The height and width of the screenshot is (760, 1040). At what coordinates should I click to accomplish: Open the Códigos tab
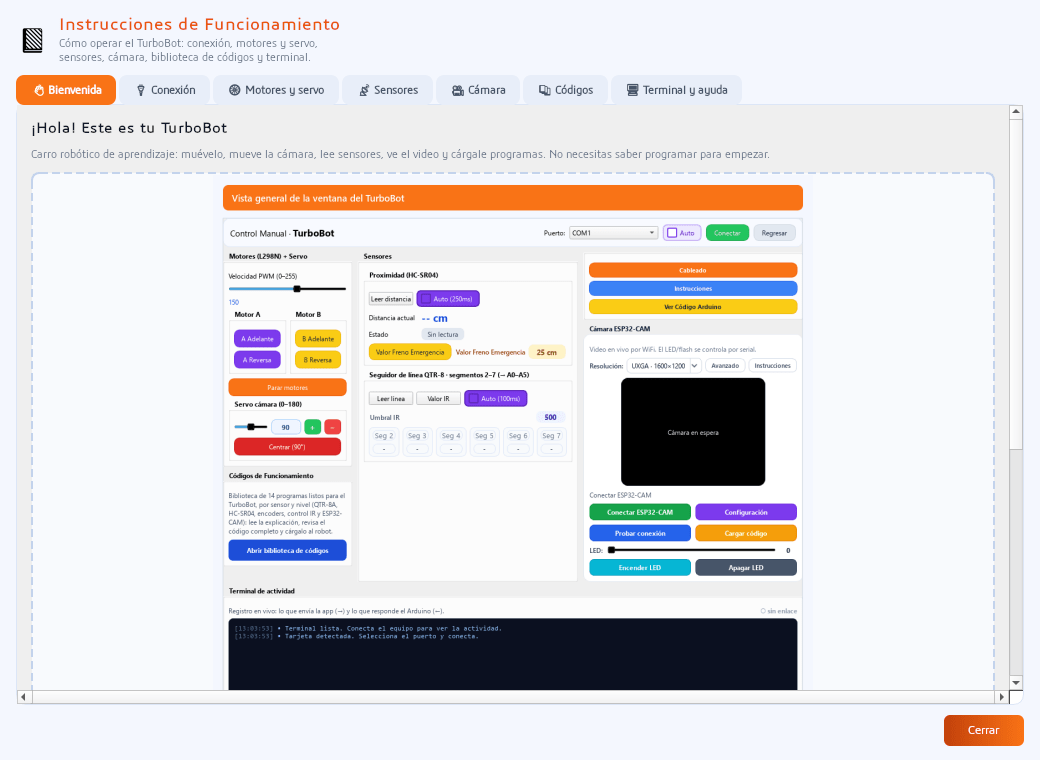565,90
